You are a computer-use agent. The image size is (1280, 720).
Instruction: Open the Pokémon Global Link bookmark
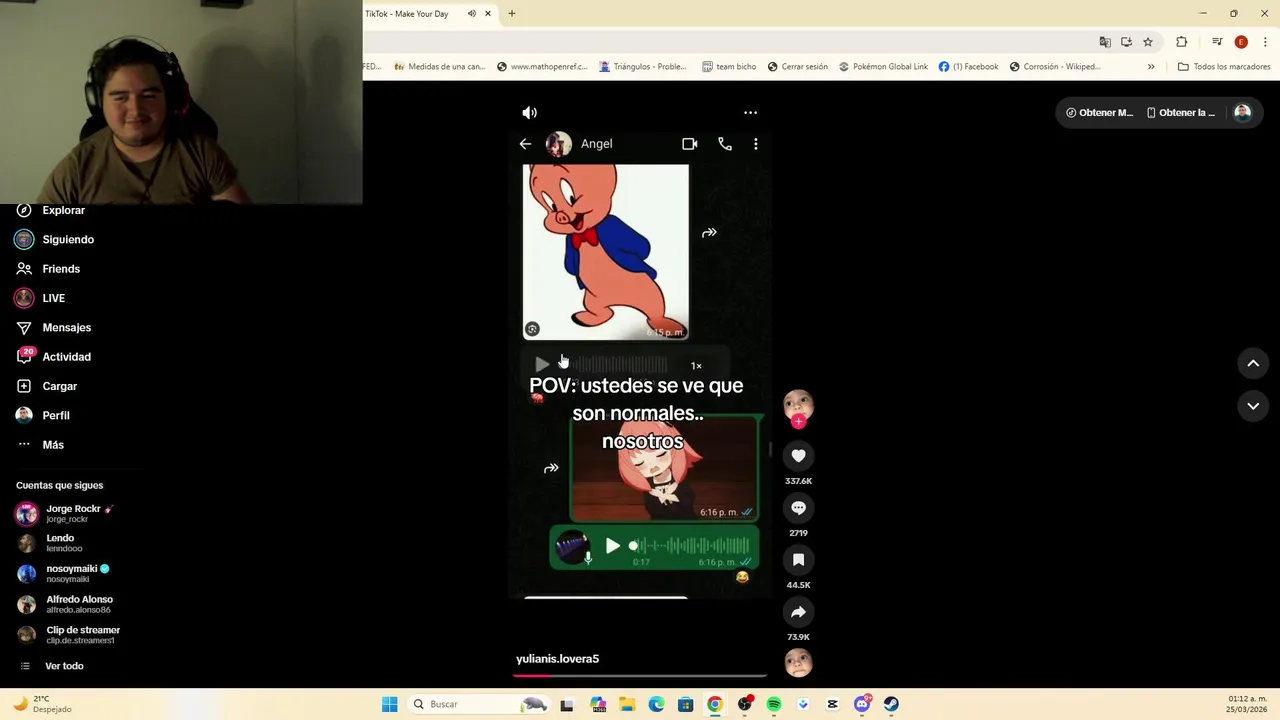click(883, 67)
